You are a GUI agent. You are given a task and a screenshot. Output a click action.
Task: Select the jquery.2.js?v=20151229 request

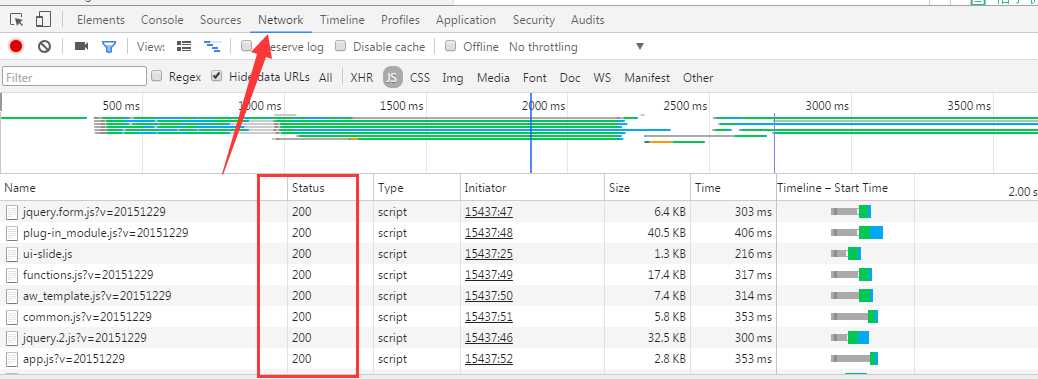click(x=85, y=338)
